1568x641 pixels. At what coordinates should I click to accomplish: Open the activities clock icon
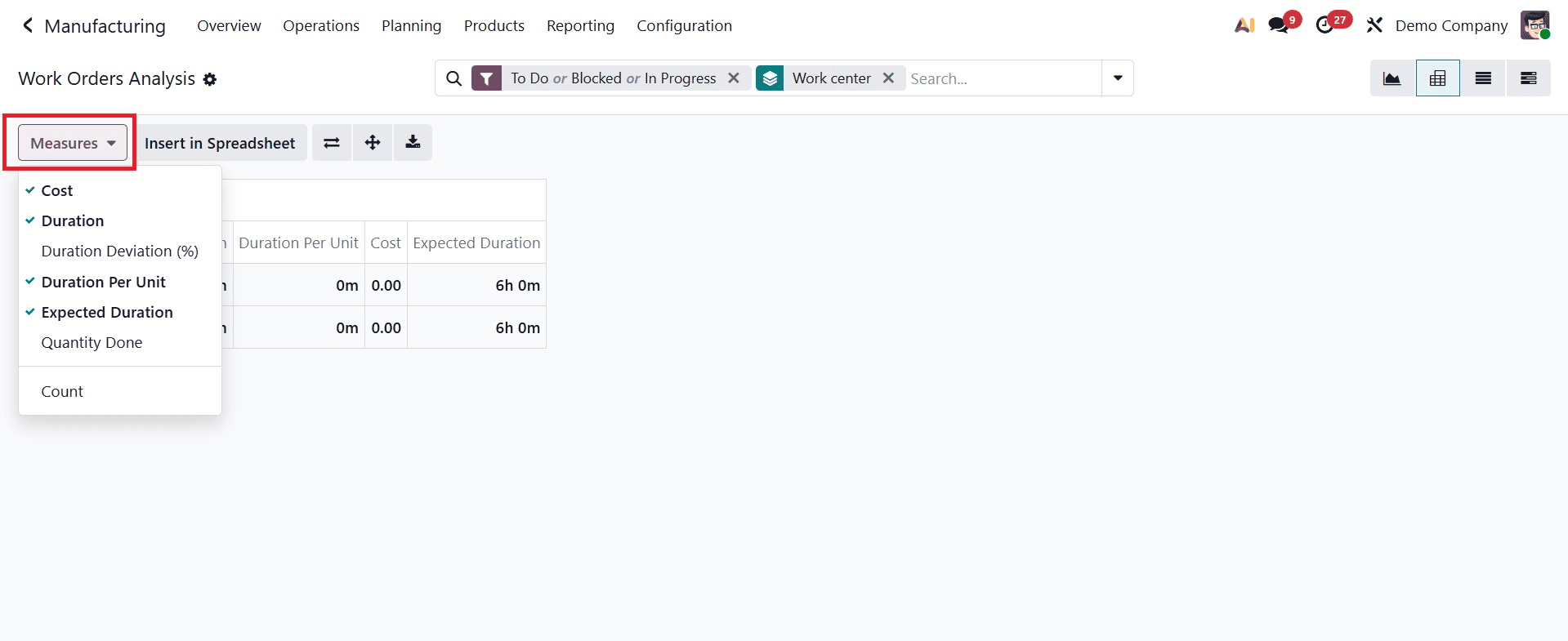[x=1325, y=25]
